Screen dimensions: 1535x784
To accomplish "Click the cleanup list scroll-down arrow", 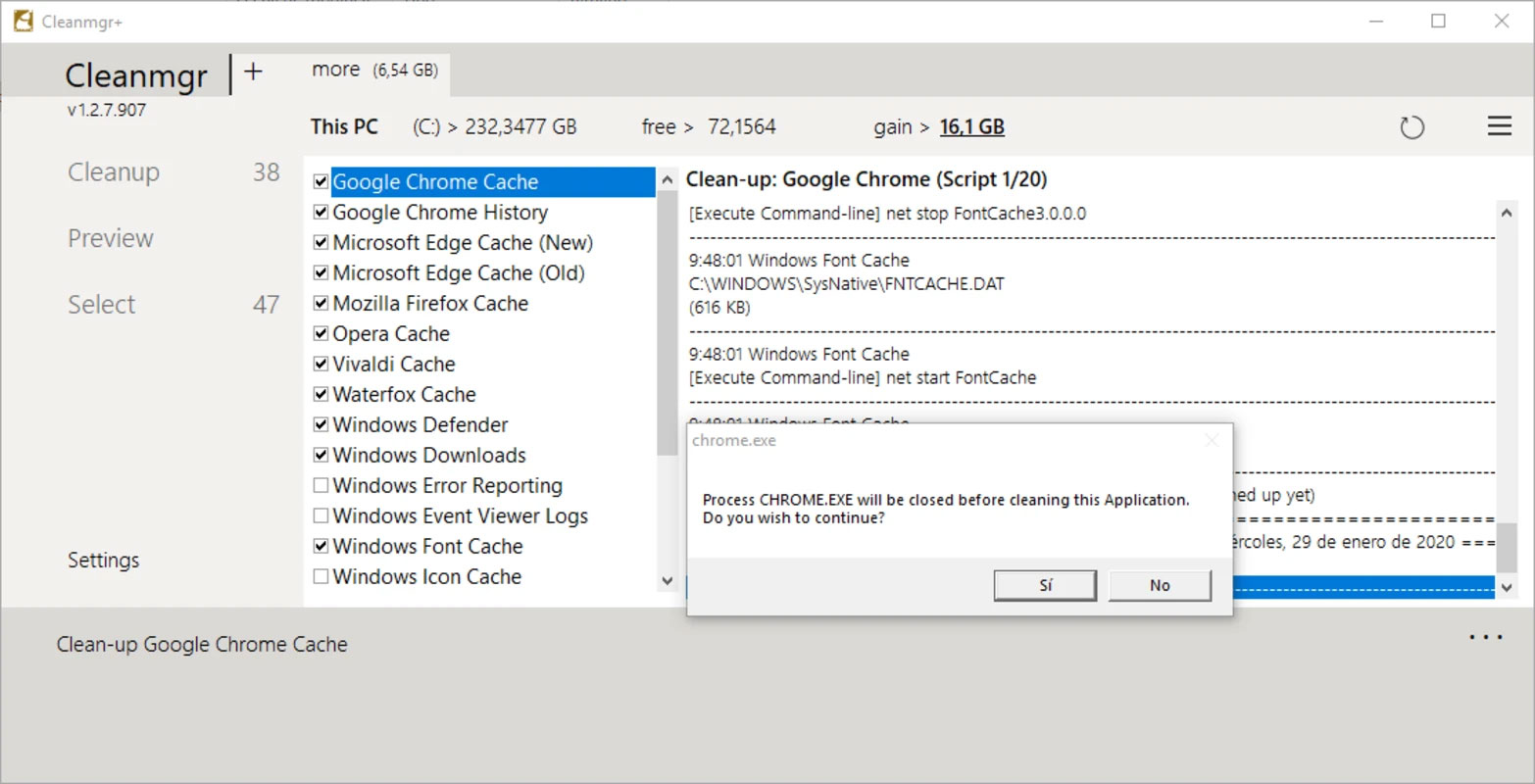I will coord(668,580).
